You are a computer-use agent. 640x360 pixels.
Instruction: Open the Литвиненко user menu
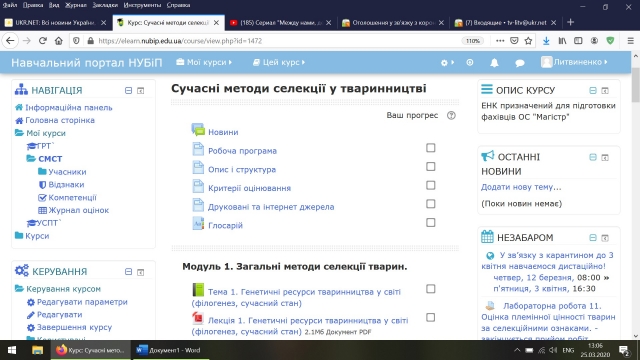tap(574, 62)
